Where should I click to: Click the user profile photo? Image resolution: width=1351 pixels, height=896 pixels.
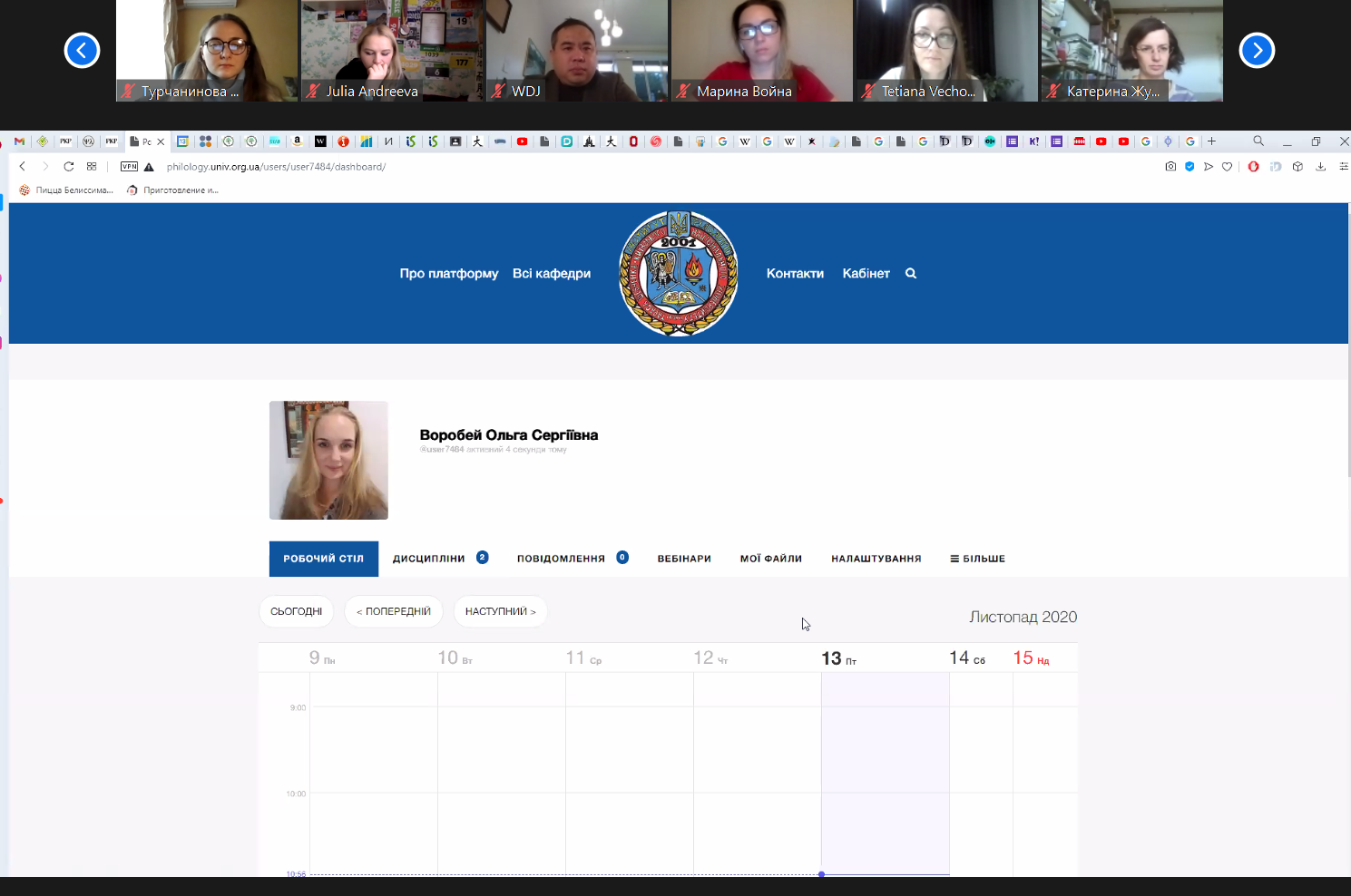328,461
